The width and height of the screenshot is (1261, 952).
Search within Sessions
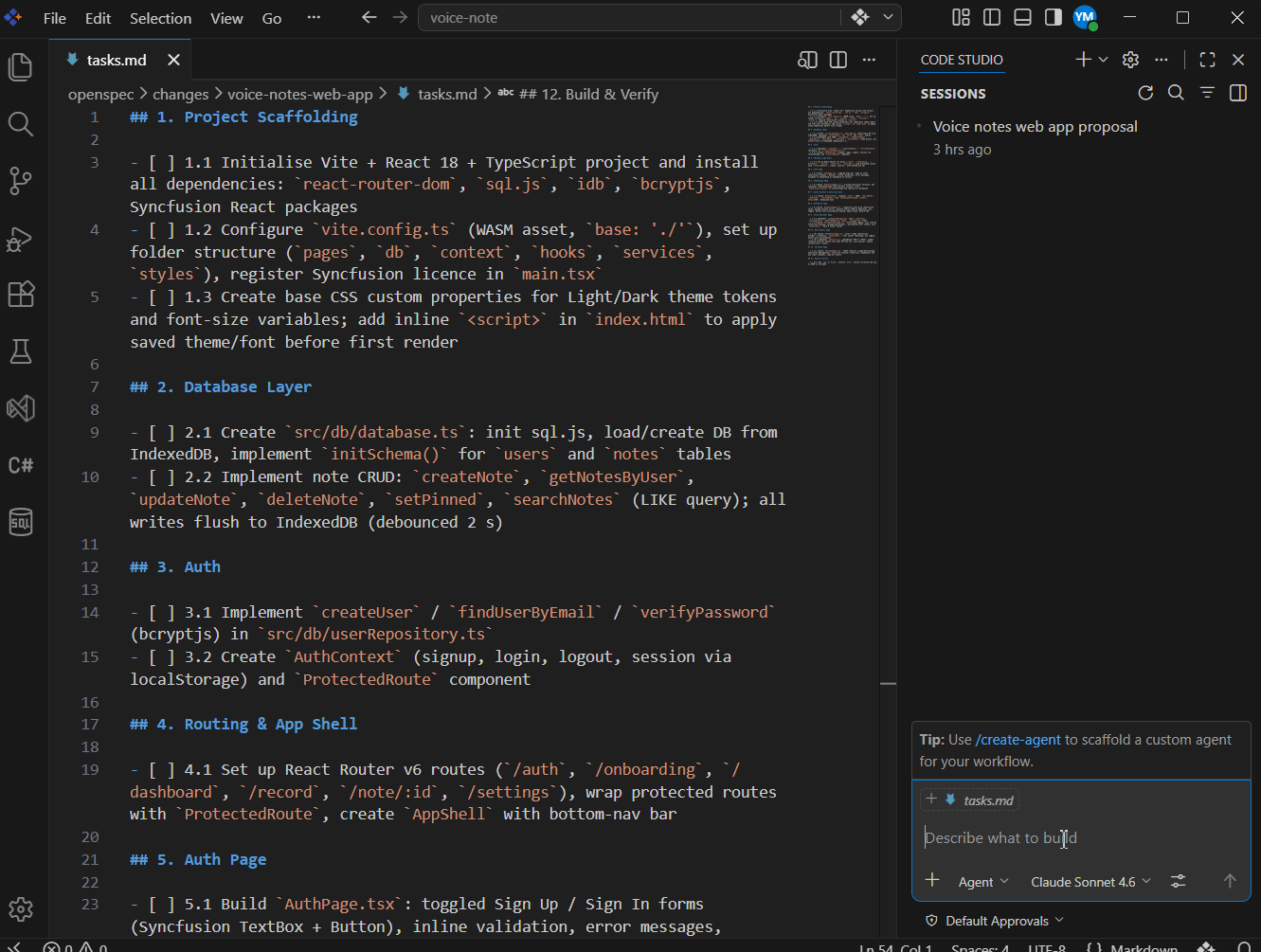tap(1176, 93)
